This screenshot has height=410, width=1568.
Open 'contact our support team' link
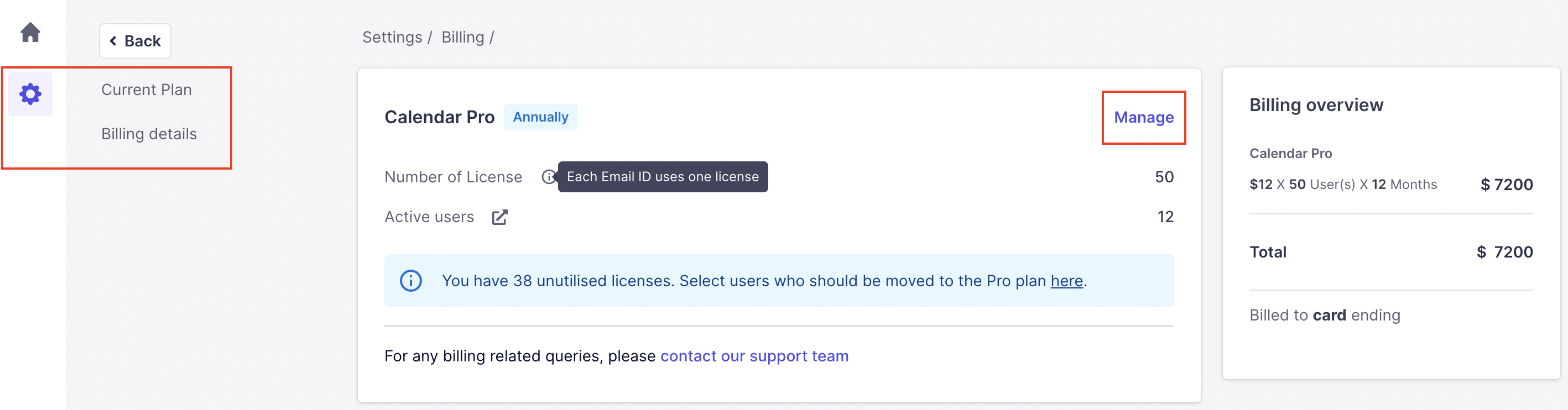pyautogui.click(x=754, y=356)
